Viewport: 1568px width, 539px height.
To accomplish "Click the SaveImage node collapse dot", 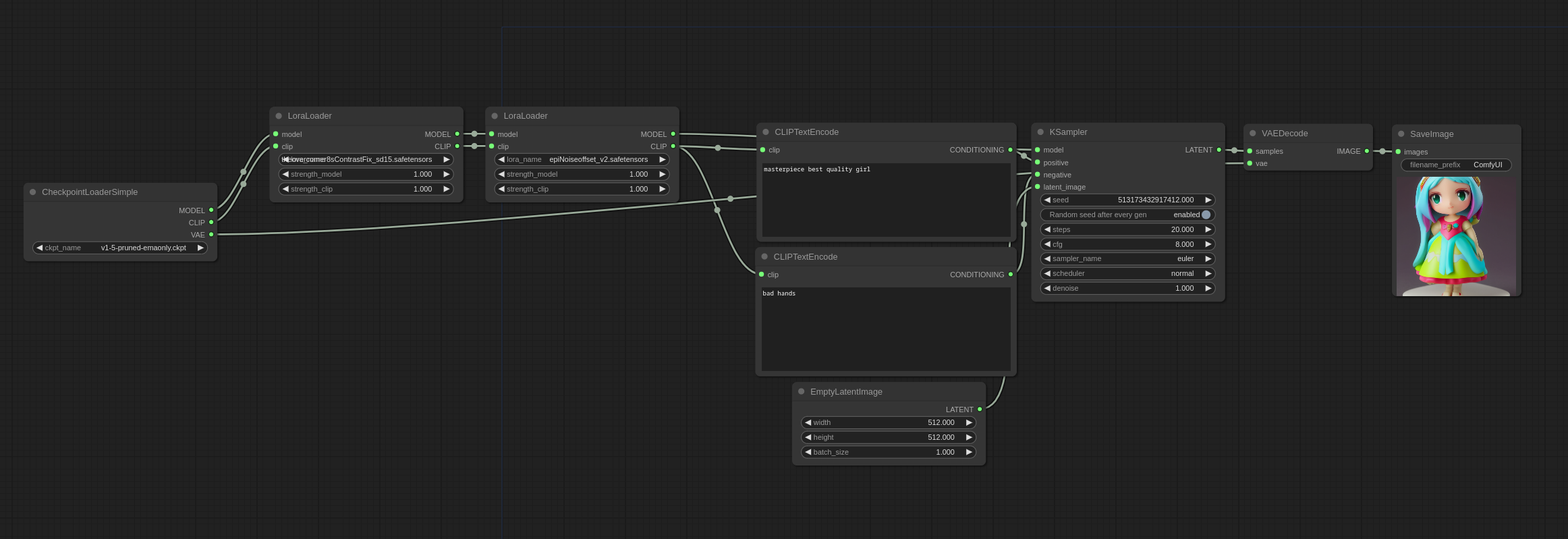I will click(x=1401, y=134).
